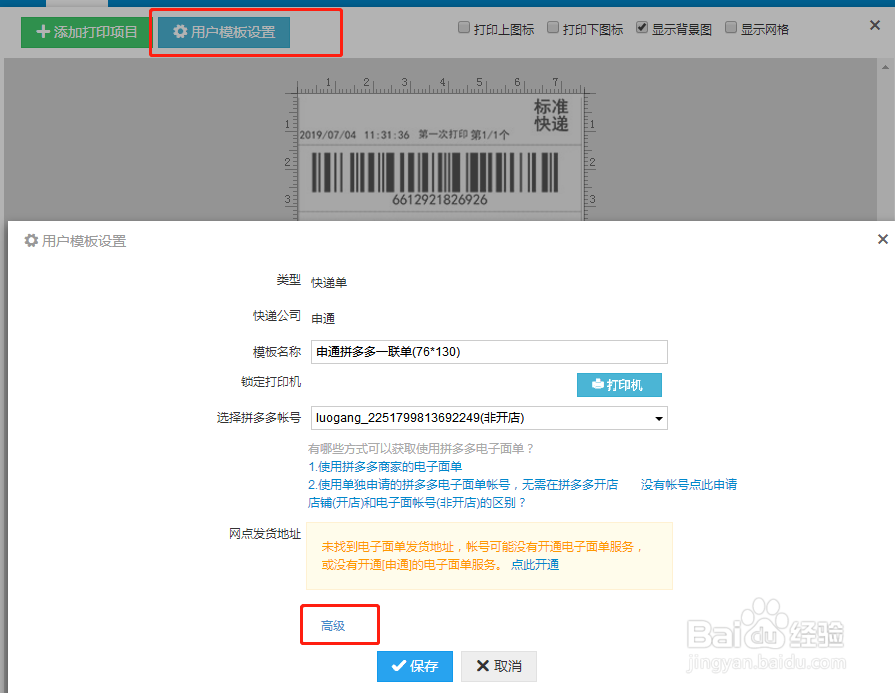This screenshot has height=693, width=895.
Task: Select the 标准快递 text on the label preview
Action: tap(551, 115)
